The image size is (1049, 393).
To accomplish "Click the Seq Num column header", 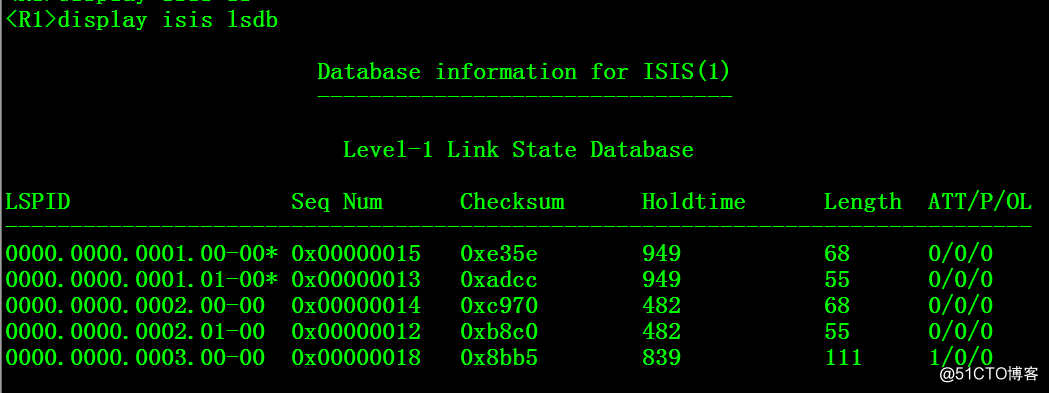I will click(x=337, y=202).
